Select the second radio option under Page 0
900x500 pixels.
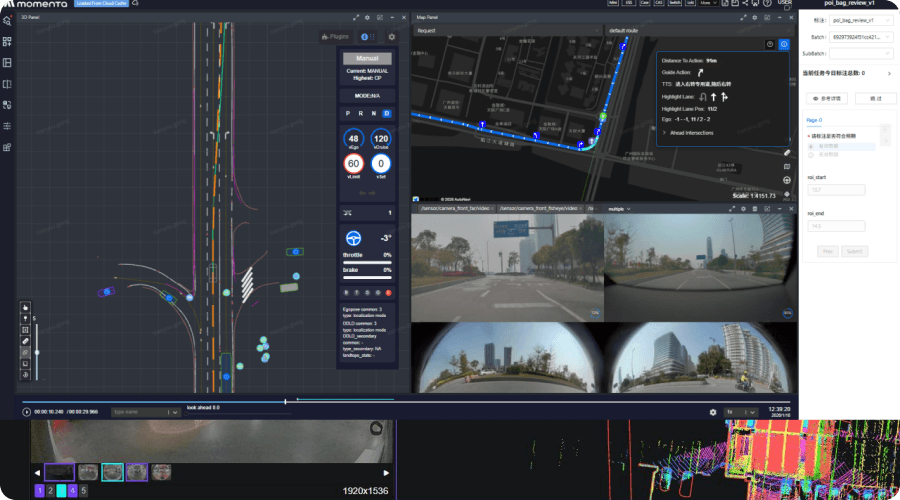click(811, 155)
